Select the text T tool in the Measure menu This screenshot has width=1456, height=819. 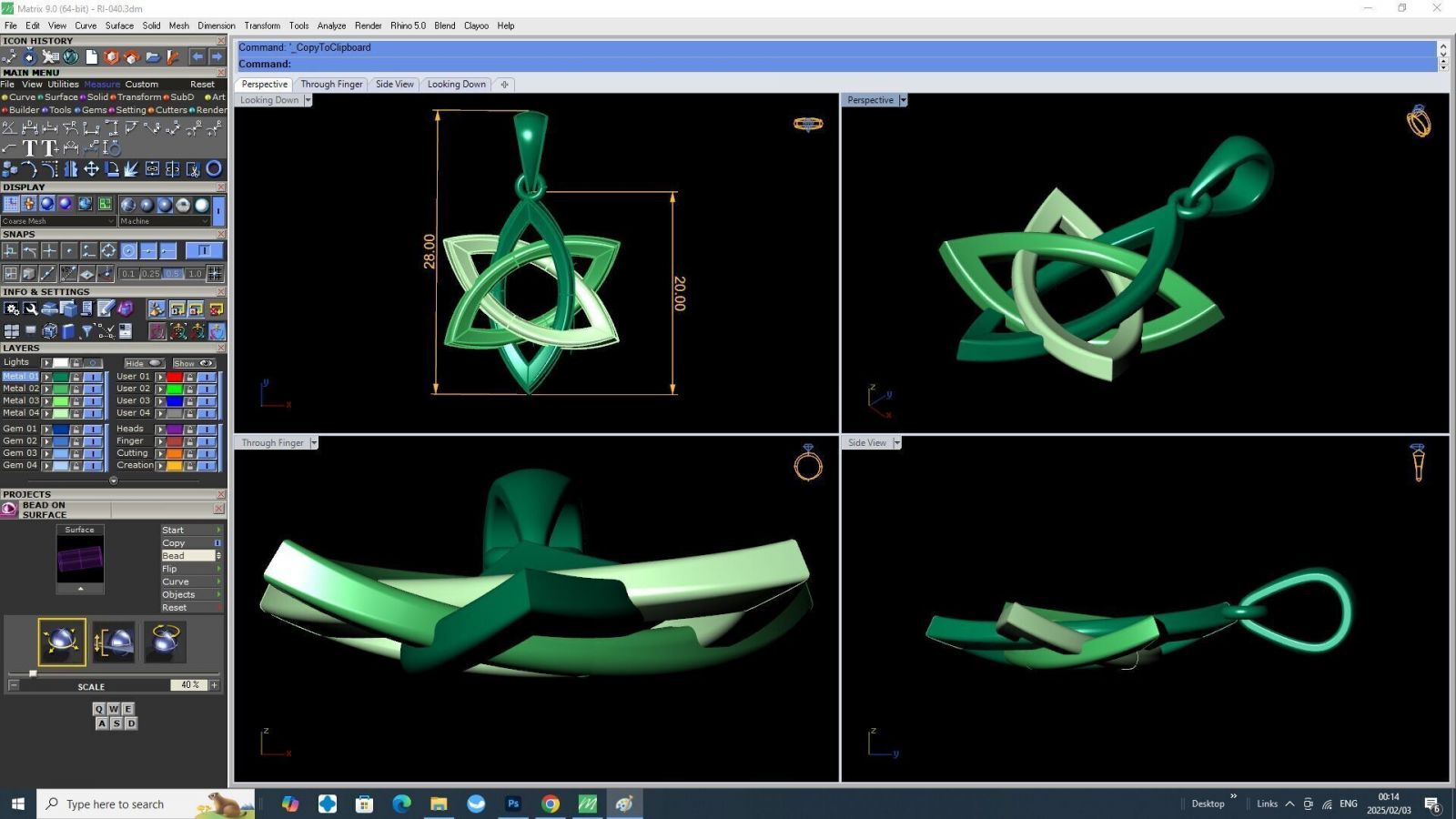30,148
